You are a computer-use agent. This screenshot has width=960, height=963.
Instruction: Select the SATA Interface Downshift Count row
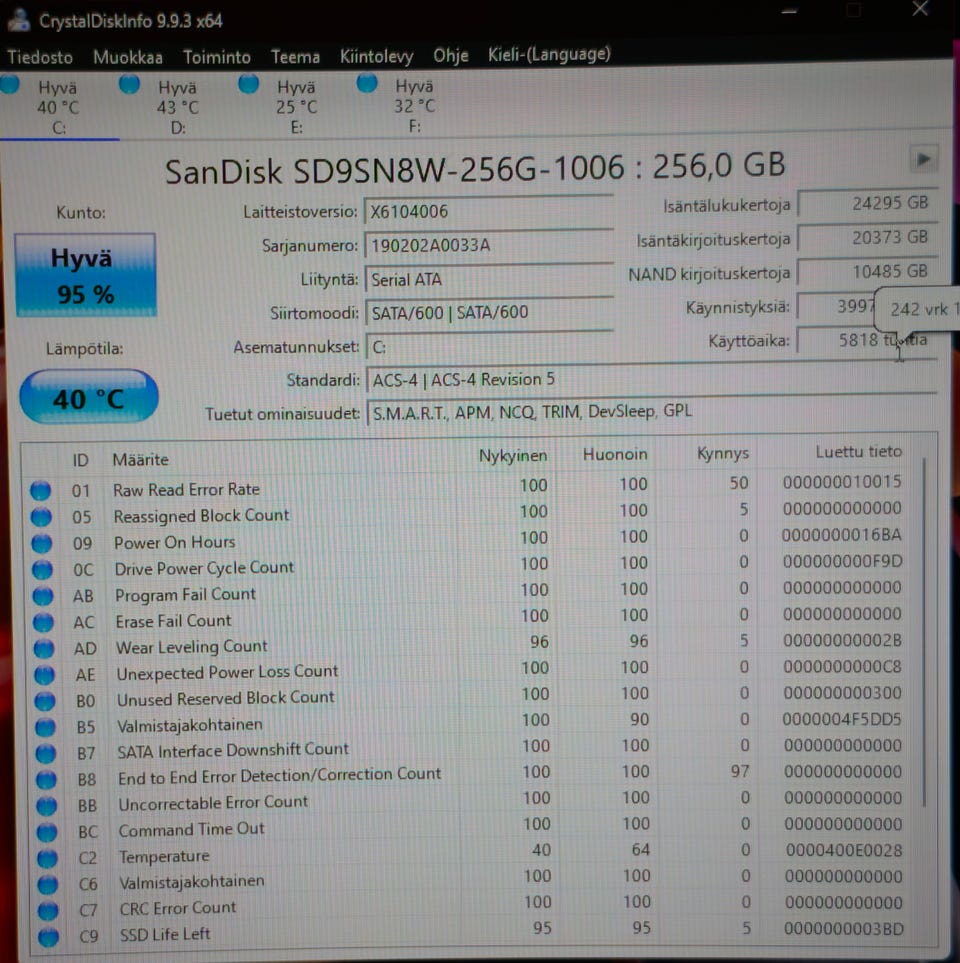click(x=469, y=749)
